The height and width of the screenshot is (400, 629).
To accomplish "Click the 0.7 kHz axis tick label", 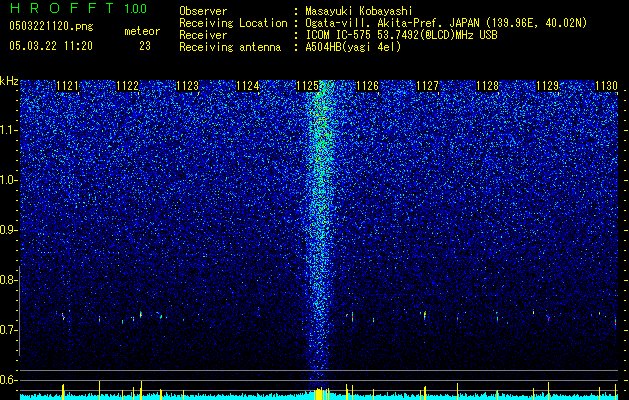I will (7, 330).
